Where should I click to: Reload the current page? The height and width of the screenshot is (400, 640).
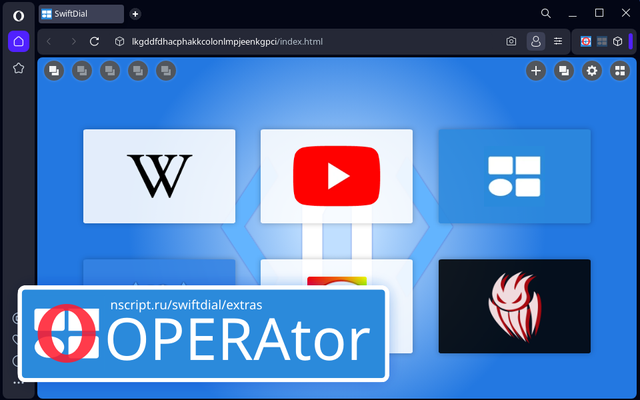click(x=94, y=41)
